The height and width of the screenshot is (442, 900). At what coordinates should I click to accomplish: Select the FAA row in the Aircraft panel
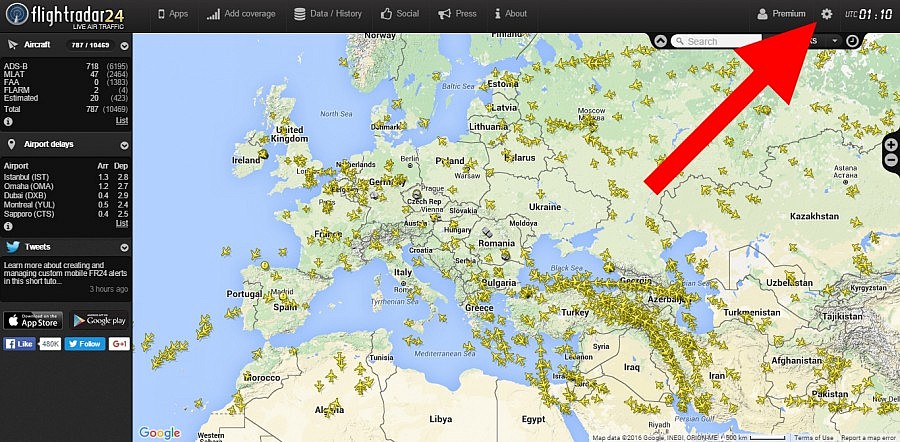pos(65,83)
